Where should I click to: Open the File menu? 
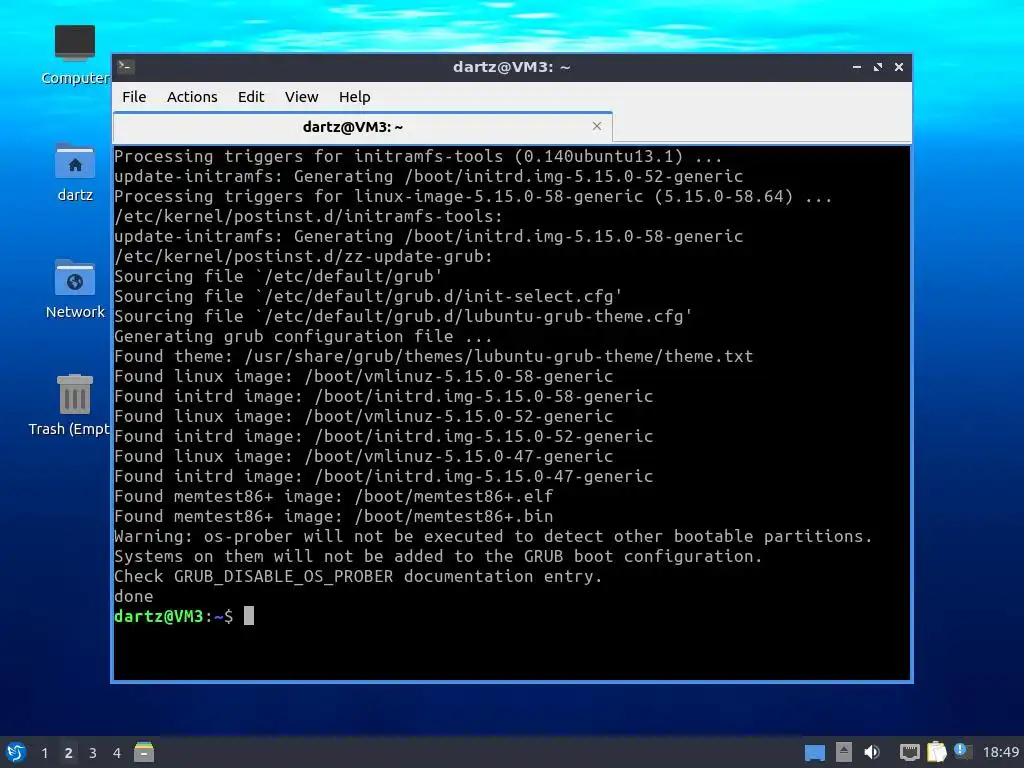(x=134, y=97)
